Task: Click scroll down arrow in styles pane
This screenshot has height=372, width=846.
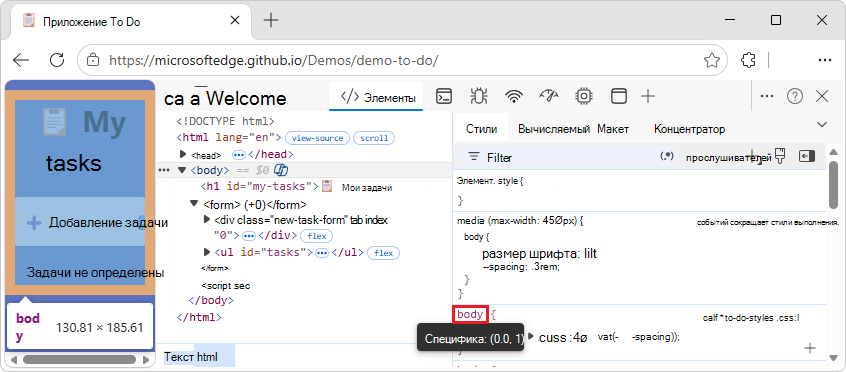Action: pyautogui.click(x=833, y=359)
